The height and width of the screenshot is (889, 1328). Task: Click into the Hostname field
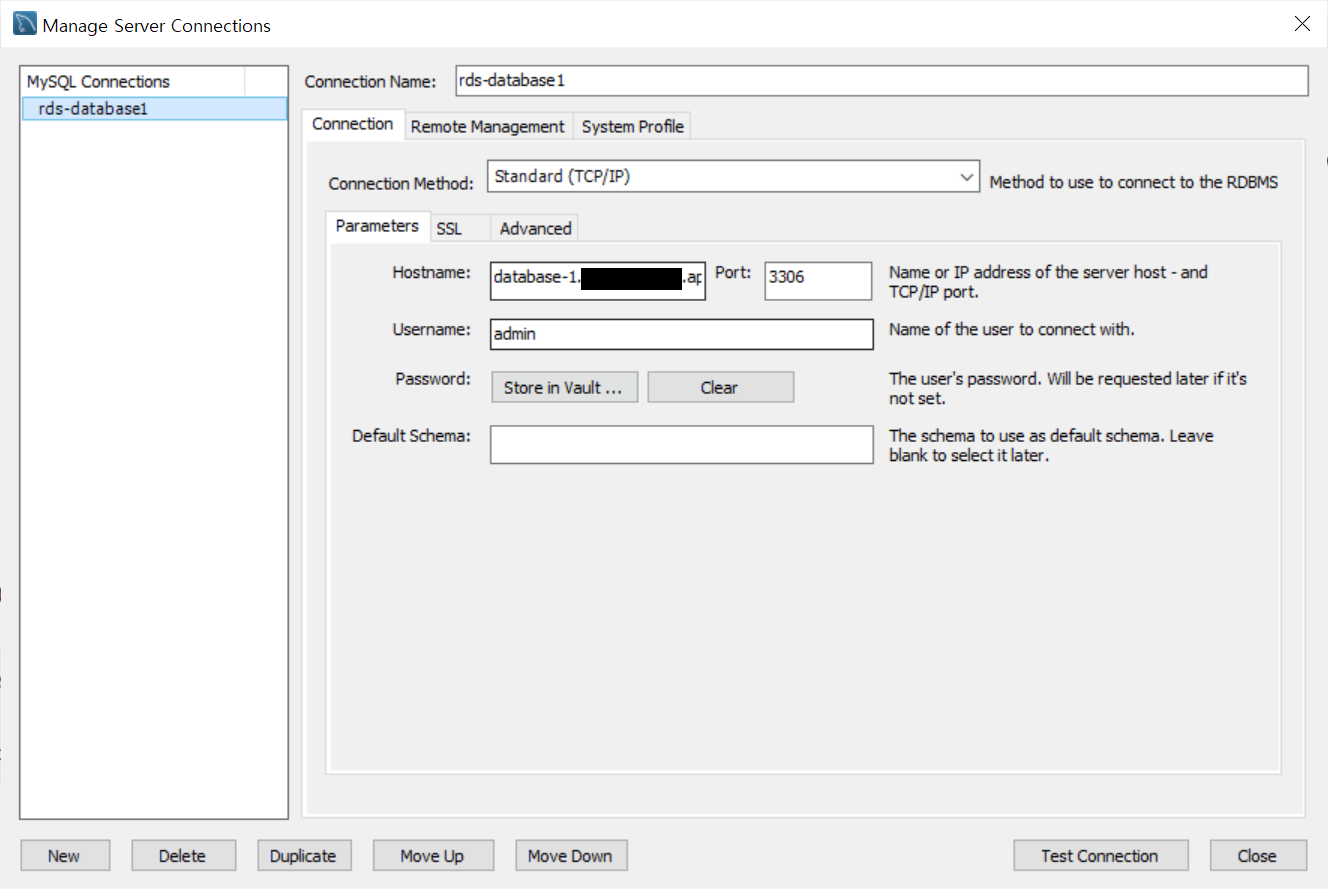598,281
